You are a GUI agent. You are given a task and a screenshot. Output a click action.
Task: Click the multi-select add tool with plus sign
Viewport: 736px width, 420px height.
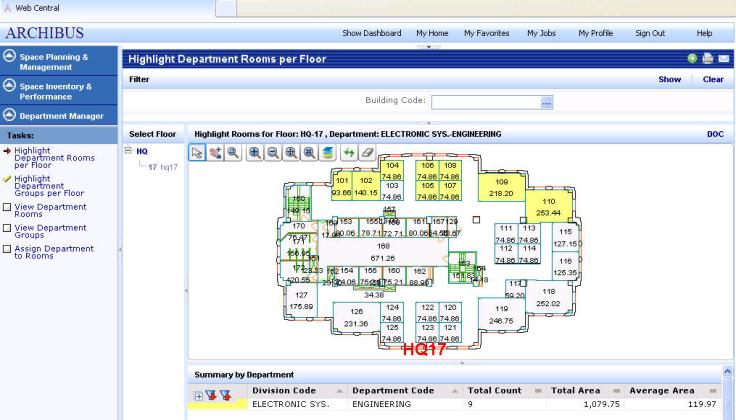[215, 153]
